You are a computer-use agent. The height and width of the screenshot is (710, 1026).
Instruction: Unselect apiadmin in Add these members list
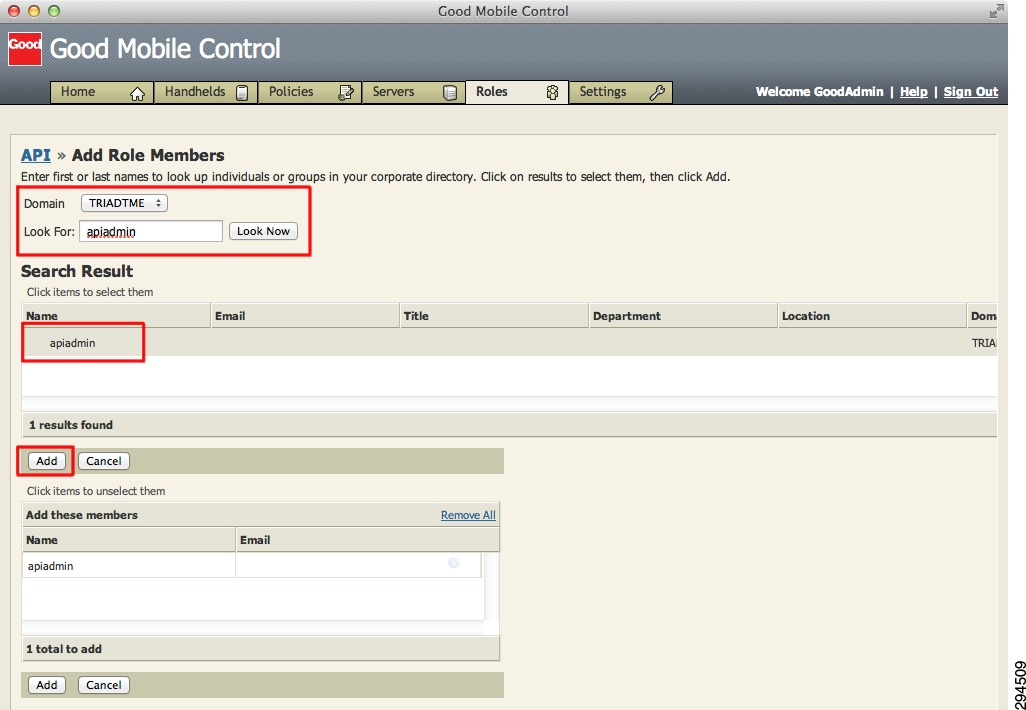tap(252, 566)
